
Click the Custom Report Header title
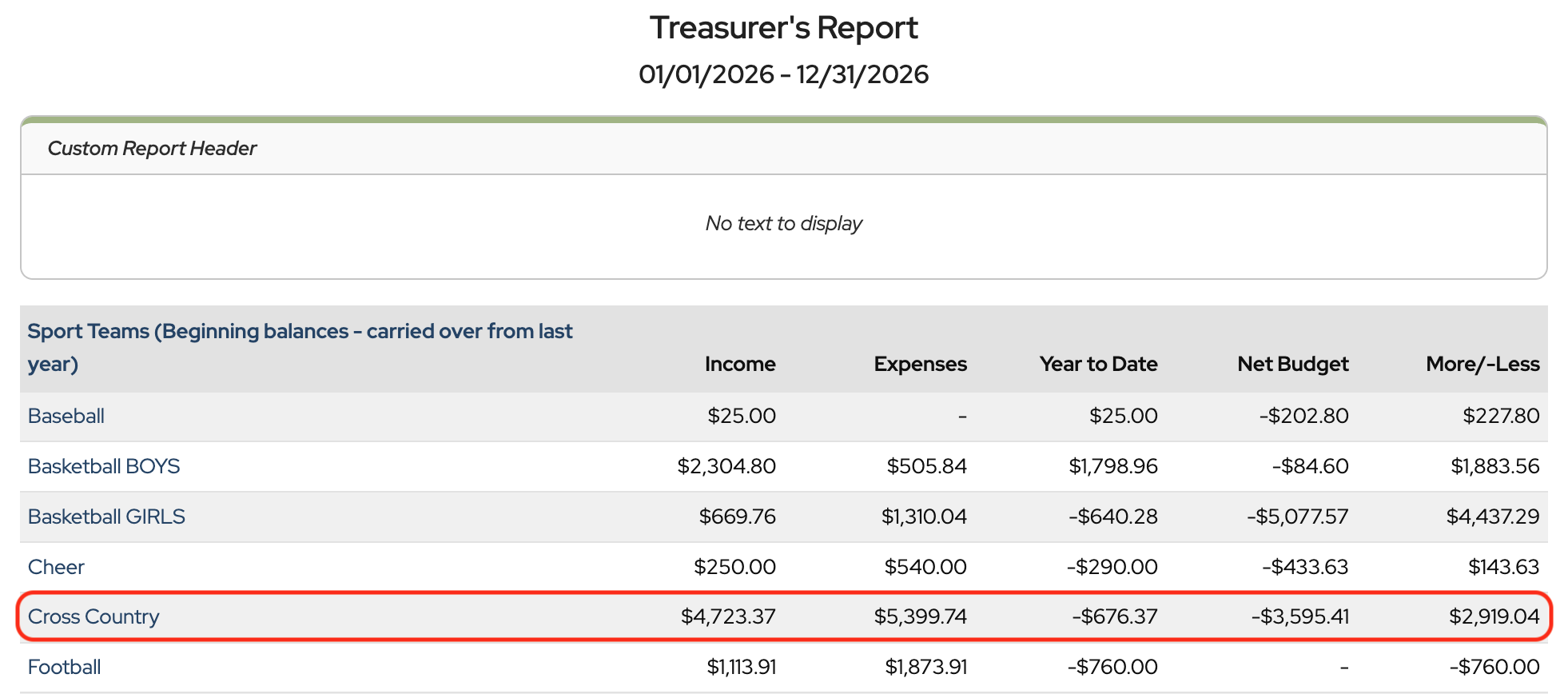coord(152,149)
